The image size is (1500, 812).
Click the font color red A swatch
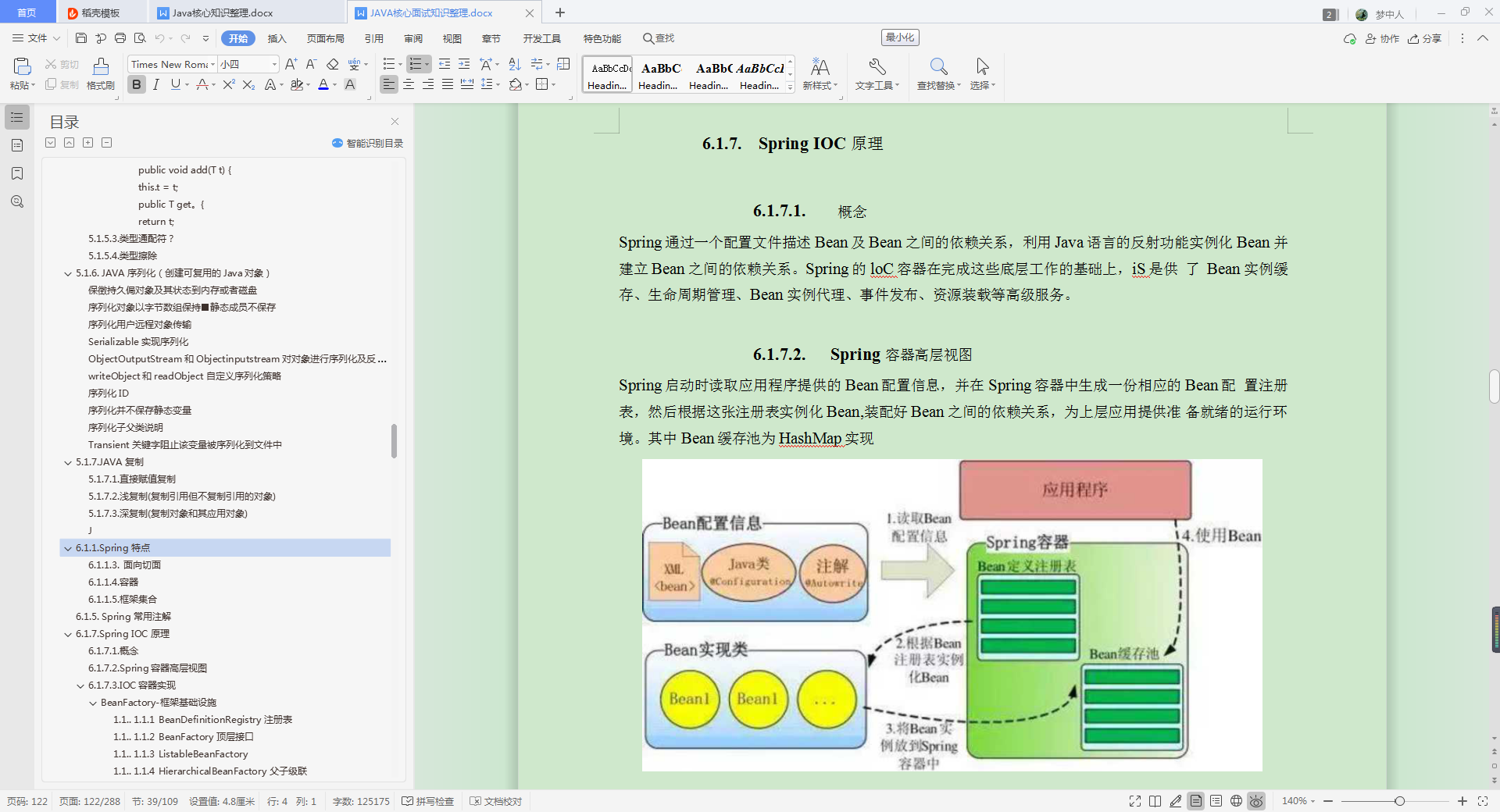[323, 84]
